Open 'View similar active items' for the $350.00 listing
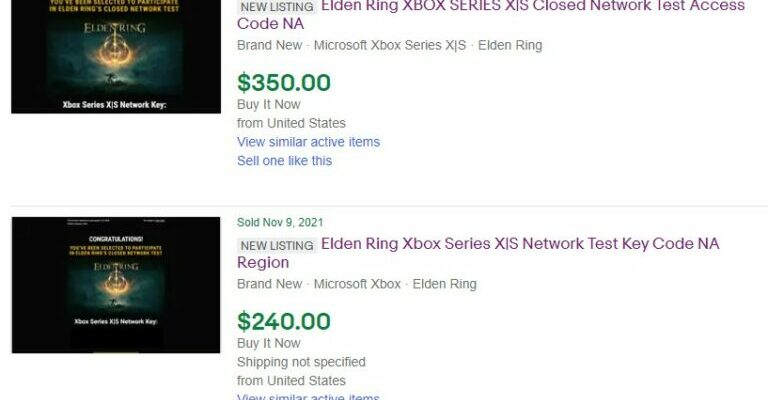 (x=308, y=142)
